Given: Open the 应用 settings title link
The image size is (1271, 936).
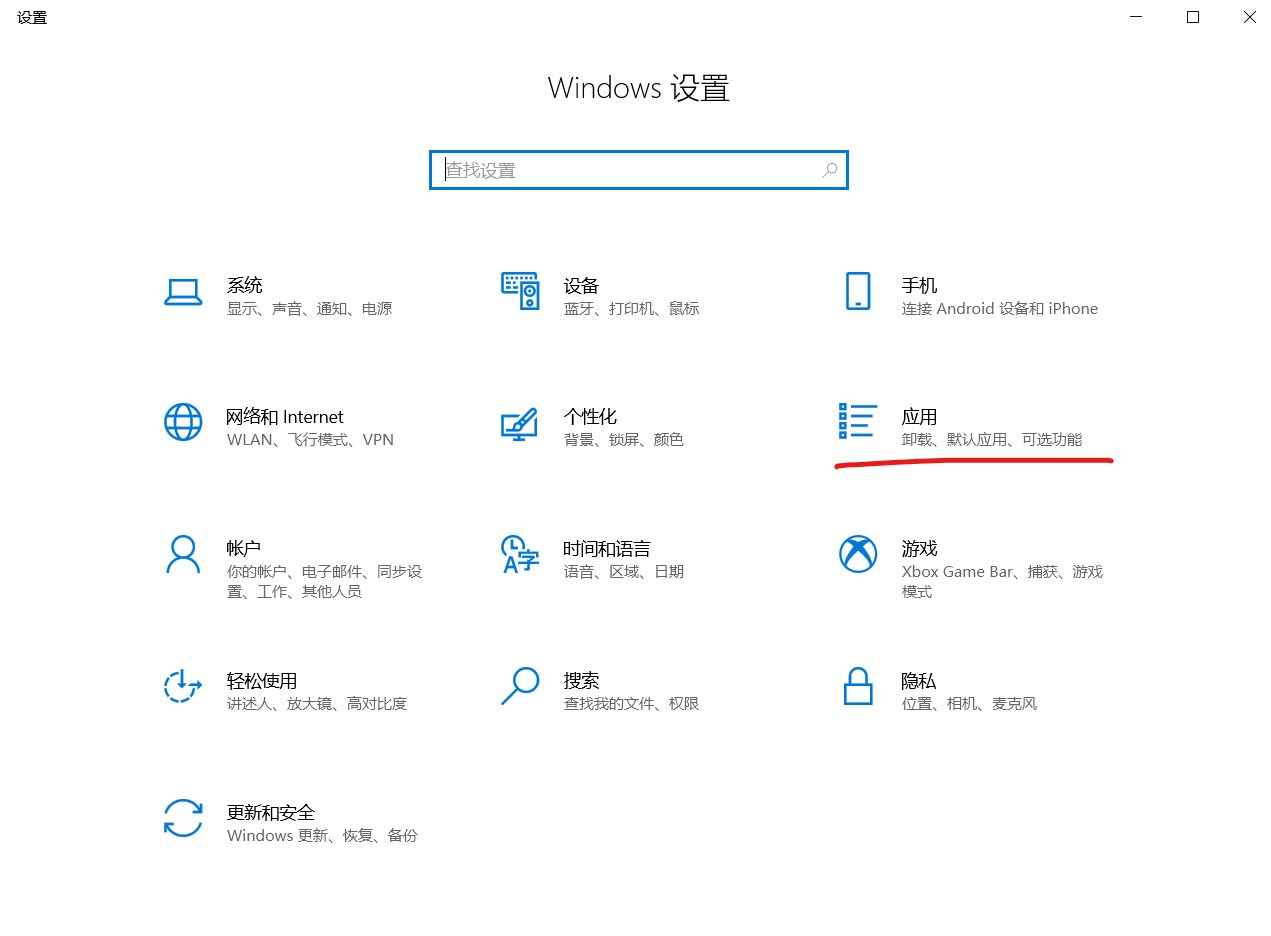Looking at the screenshot, I should point(919,416).
